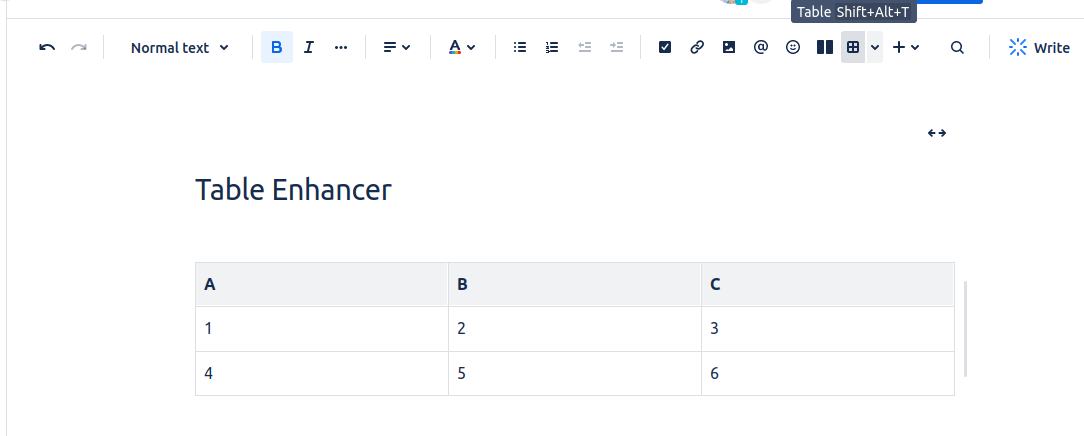Expand table options chevron
This screenshot has width=1084, height=436.
coord(875,47)
